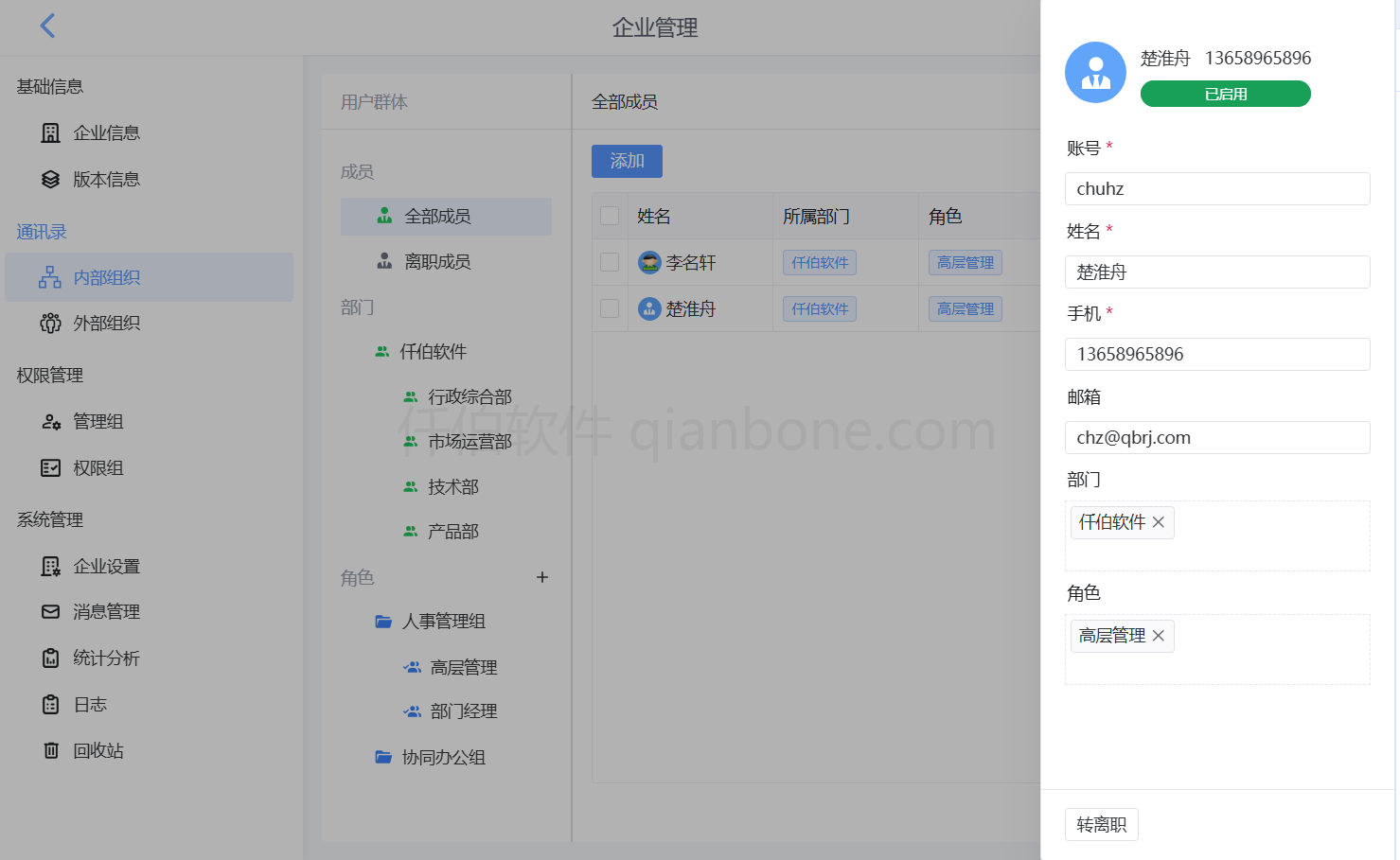Click 楚淮舟's avatar in the detail panel
Viewport: 1400px width, 860px height.
click(1095, 72)
